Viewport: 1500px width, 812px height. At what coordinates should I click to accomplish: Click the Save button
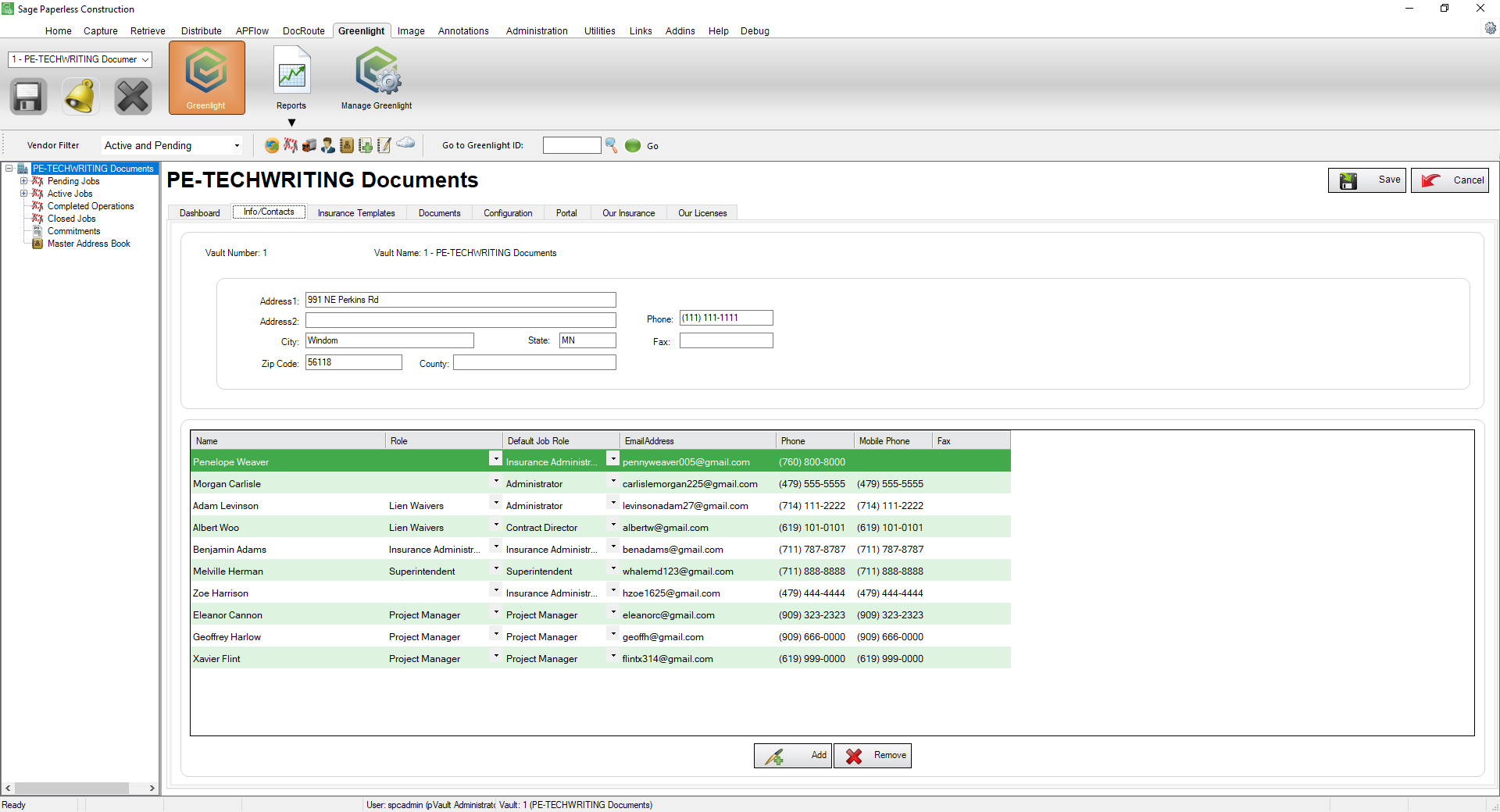pos(1367,180)
